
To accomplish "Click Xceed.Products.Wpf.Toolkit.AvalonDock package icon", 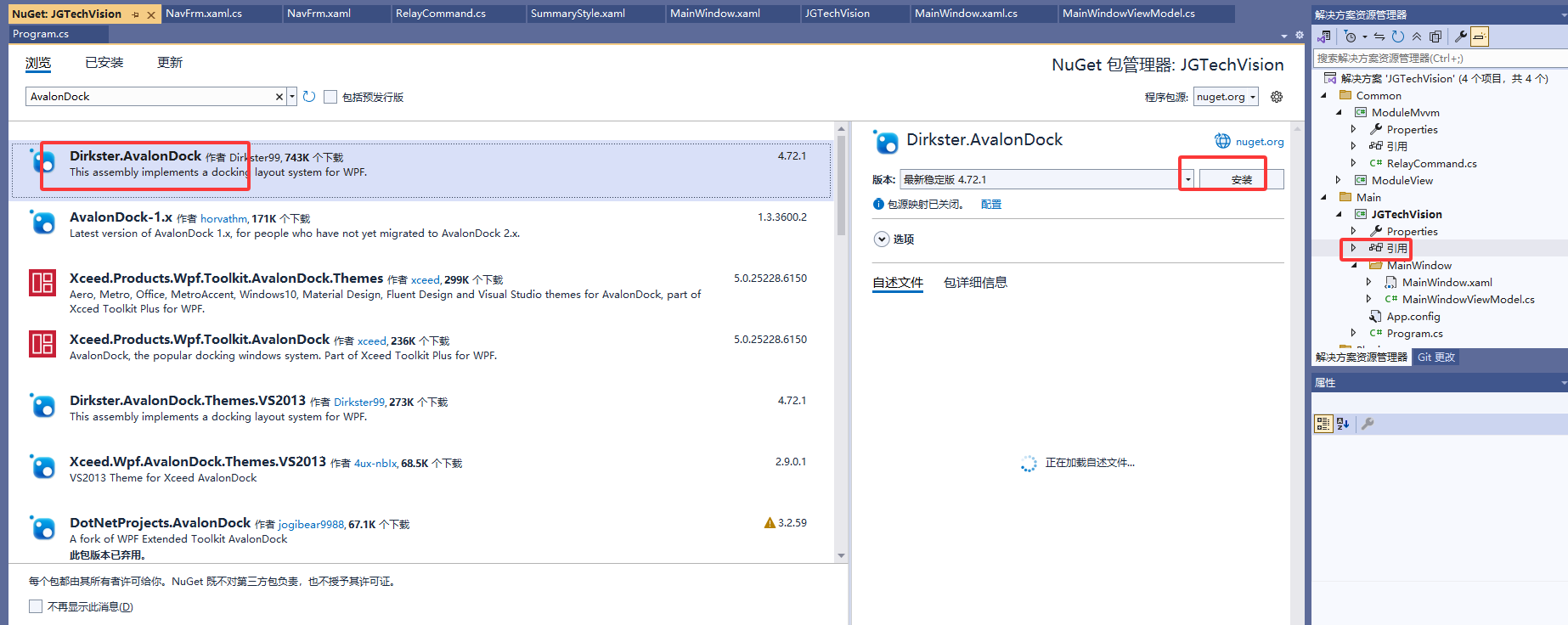I will (x=42, y=344).
